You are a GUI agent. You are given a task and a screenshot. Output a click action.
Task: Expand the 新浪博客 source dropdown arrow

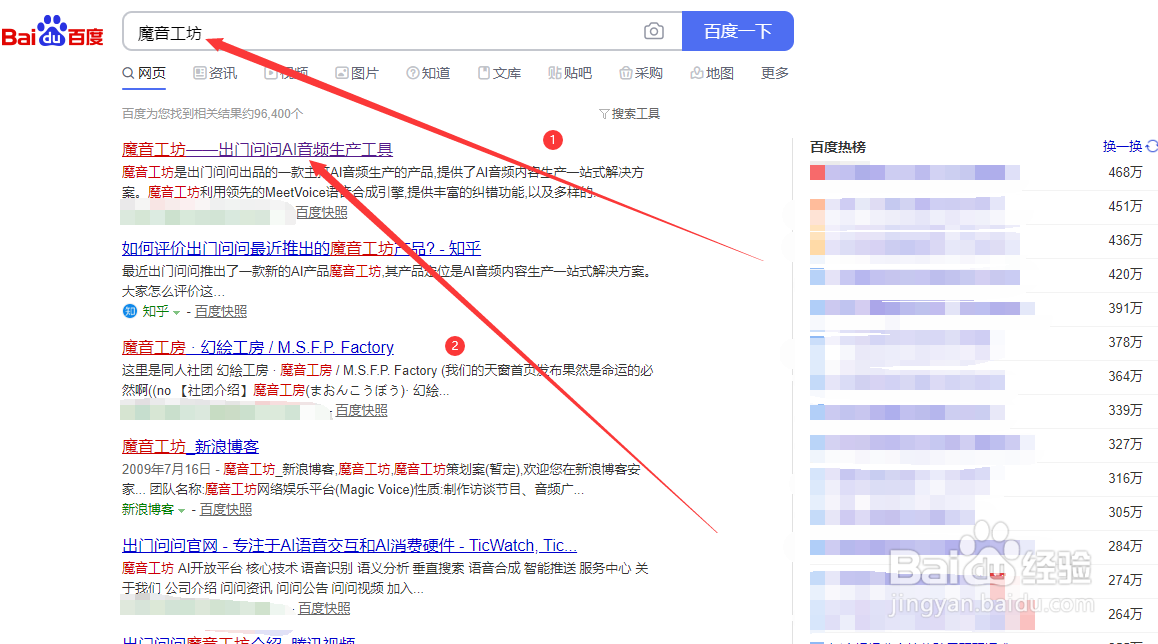coord(182,511)
